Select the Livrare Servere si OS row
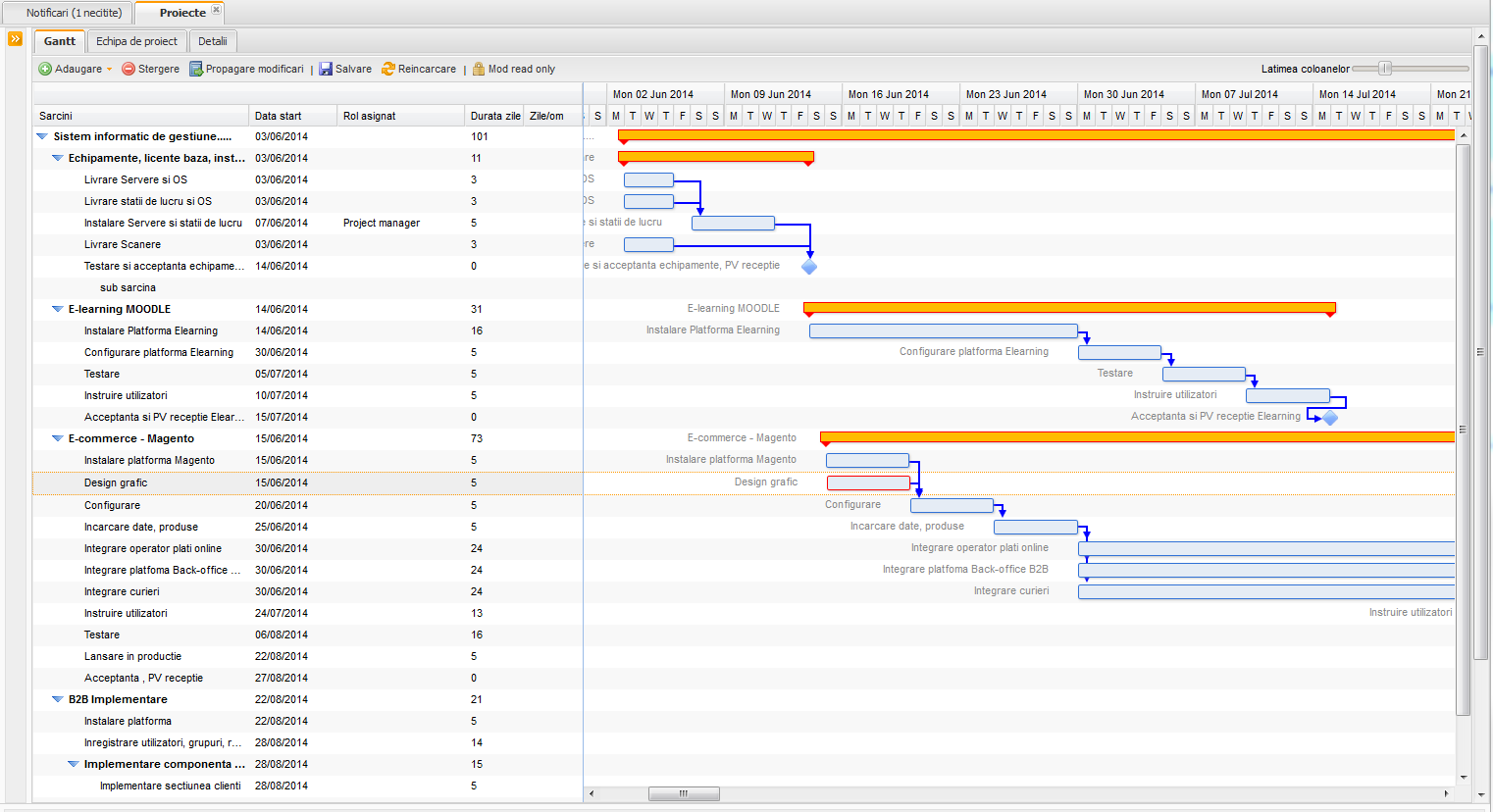The width and height of the screenshot is (1493, 812). [x=308, y=179]
